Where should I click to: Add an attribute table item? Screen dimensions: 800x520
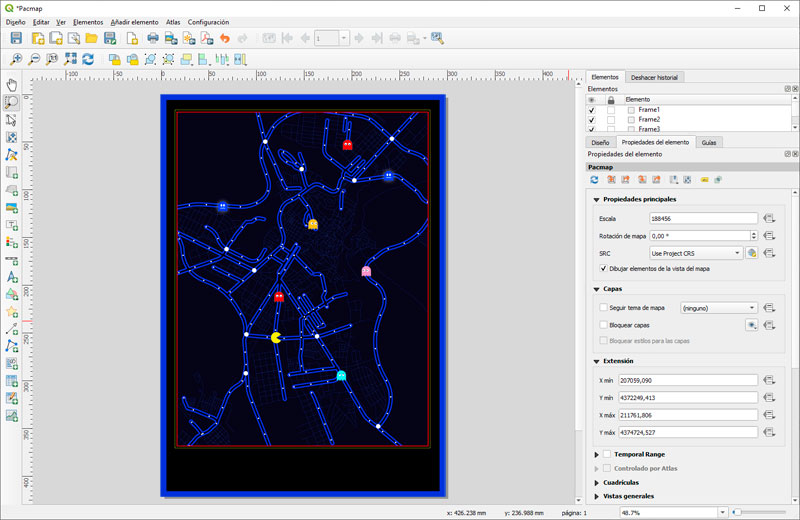coord(11,381)
